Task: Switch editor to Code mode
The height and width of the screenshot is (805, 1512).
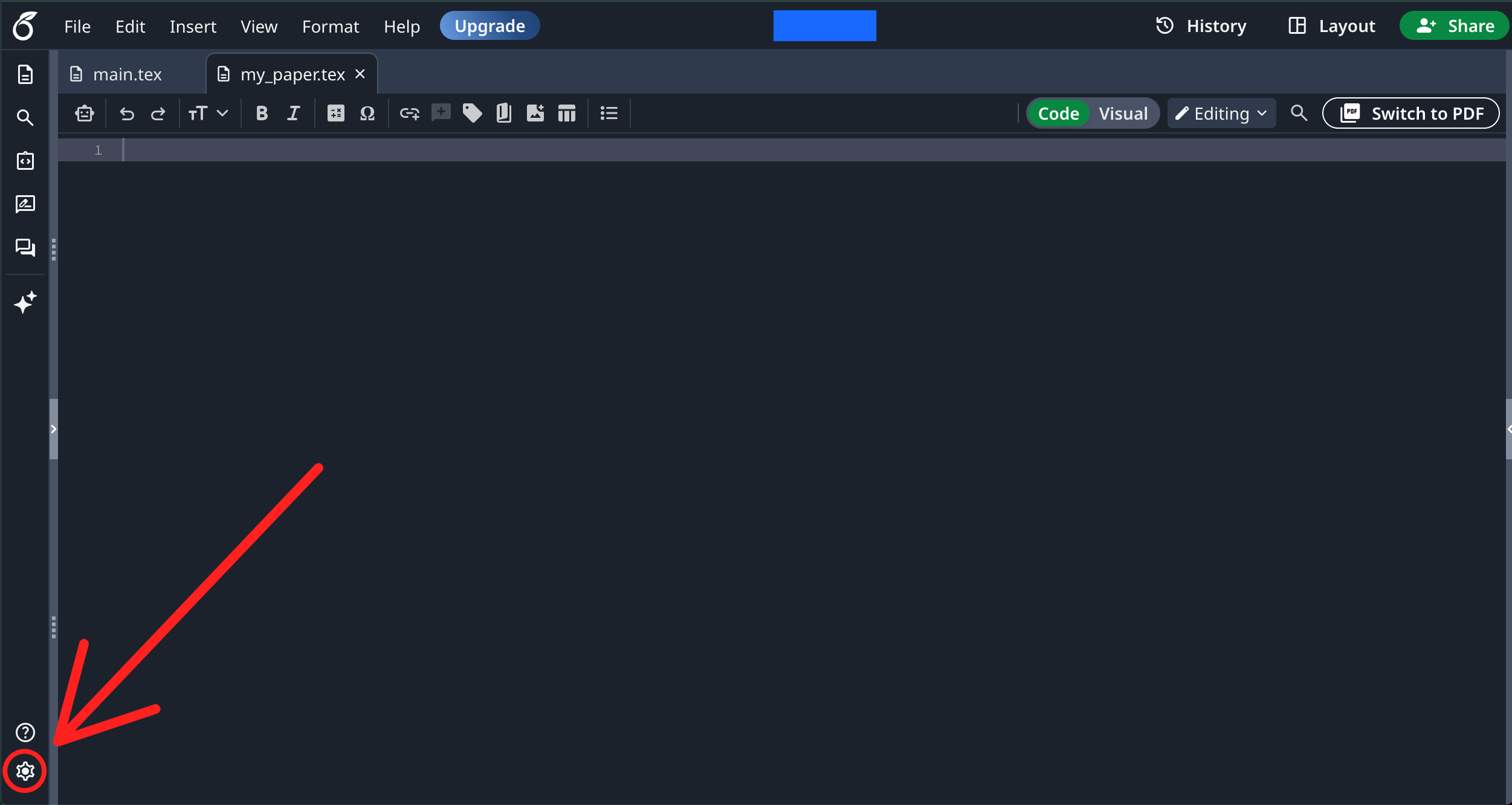Action: [1059, 114]
